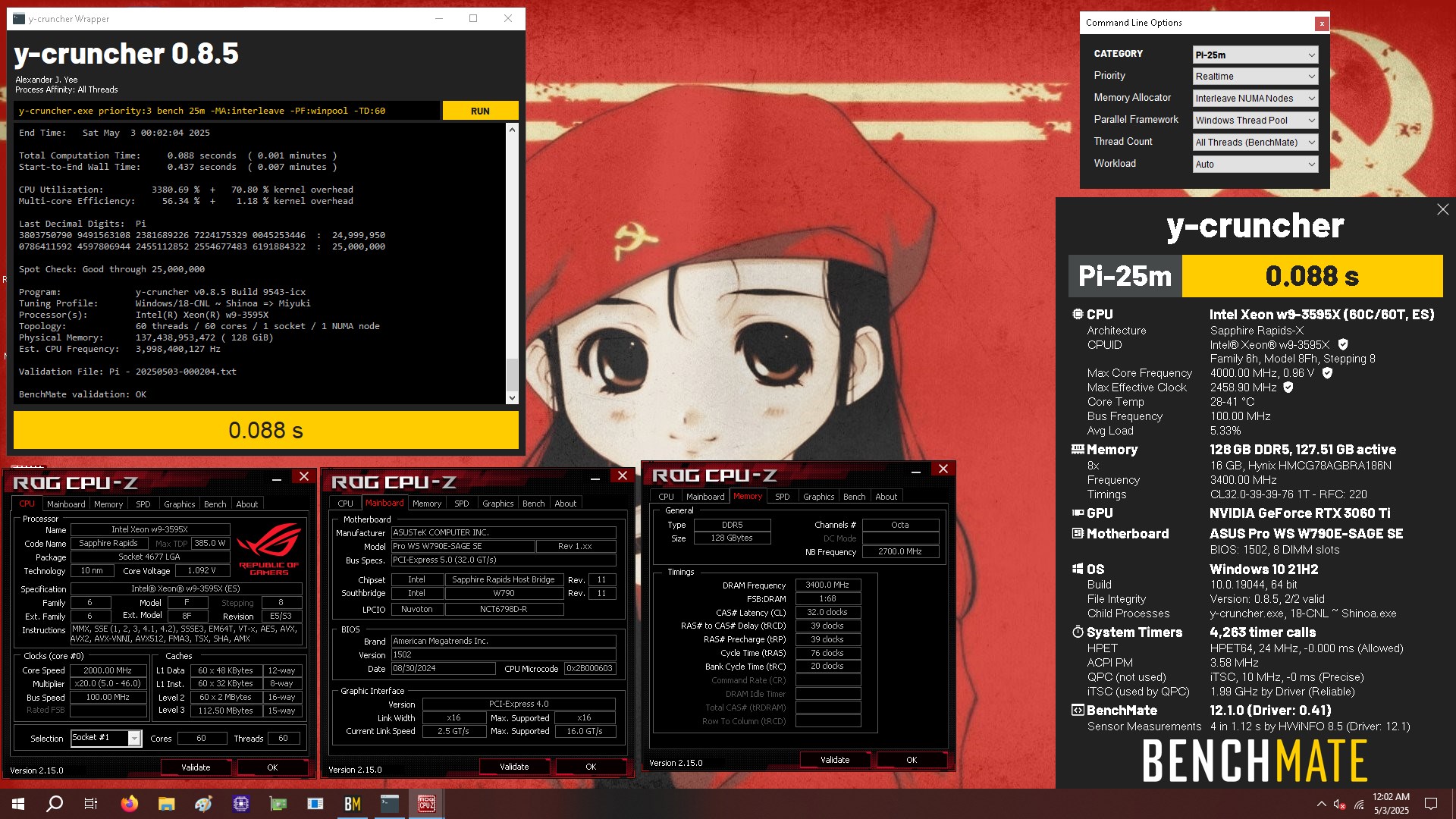Open the CATEGORY dropdown showing Pi-25m
This screenshot has height=819, width=1456.
pyautogui.click(x=1255, y=55)
